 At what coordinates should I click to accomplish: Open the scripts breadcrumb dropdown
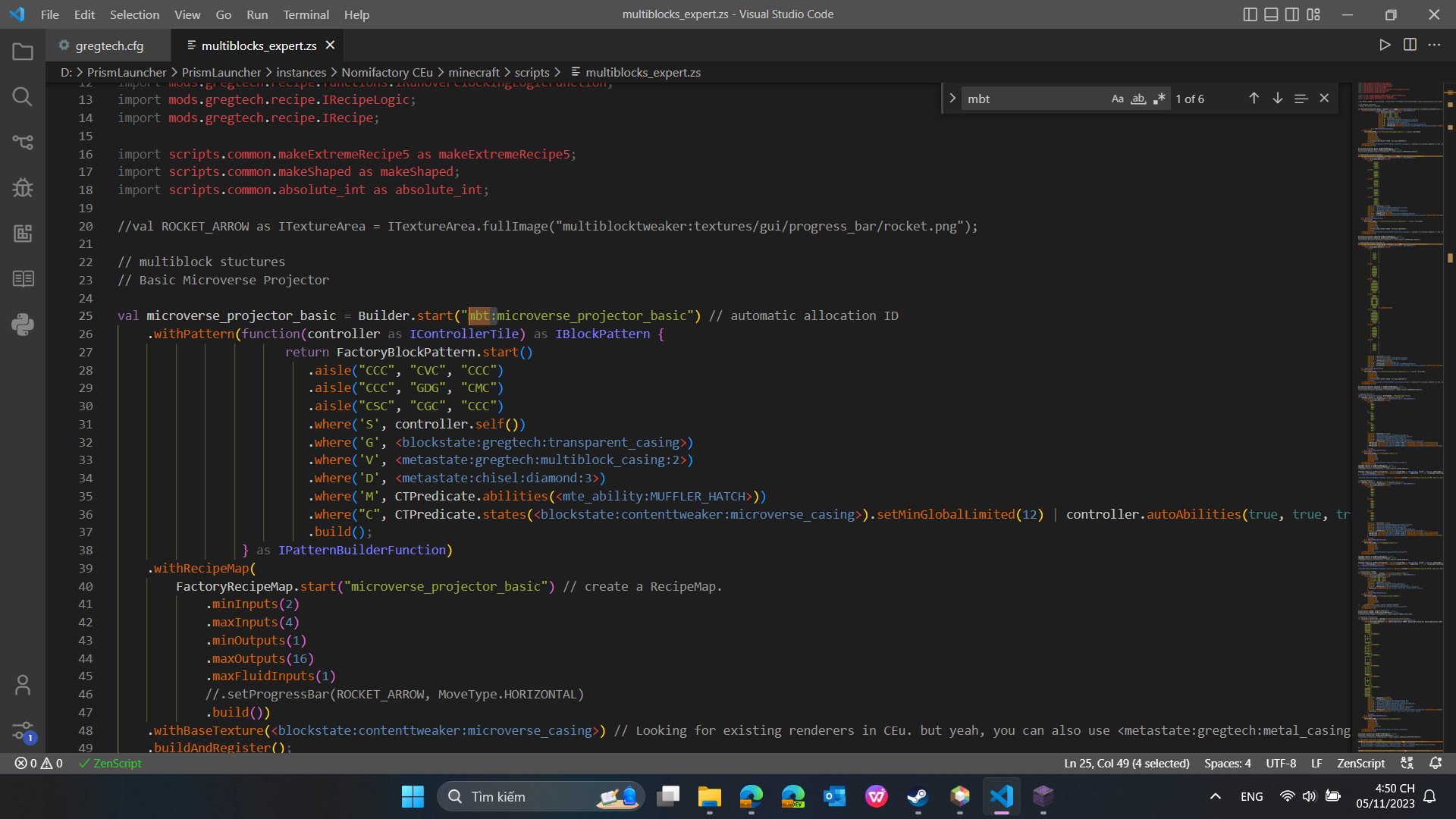(532, 72)
